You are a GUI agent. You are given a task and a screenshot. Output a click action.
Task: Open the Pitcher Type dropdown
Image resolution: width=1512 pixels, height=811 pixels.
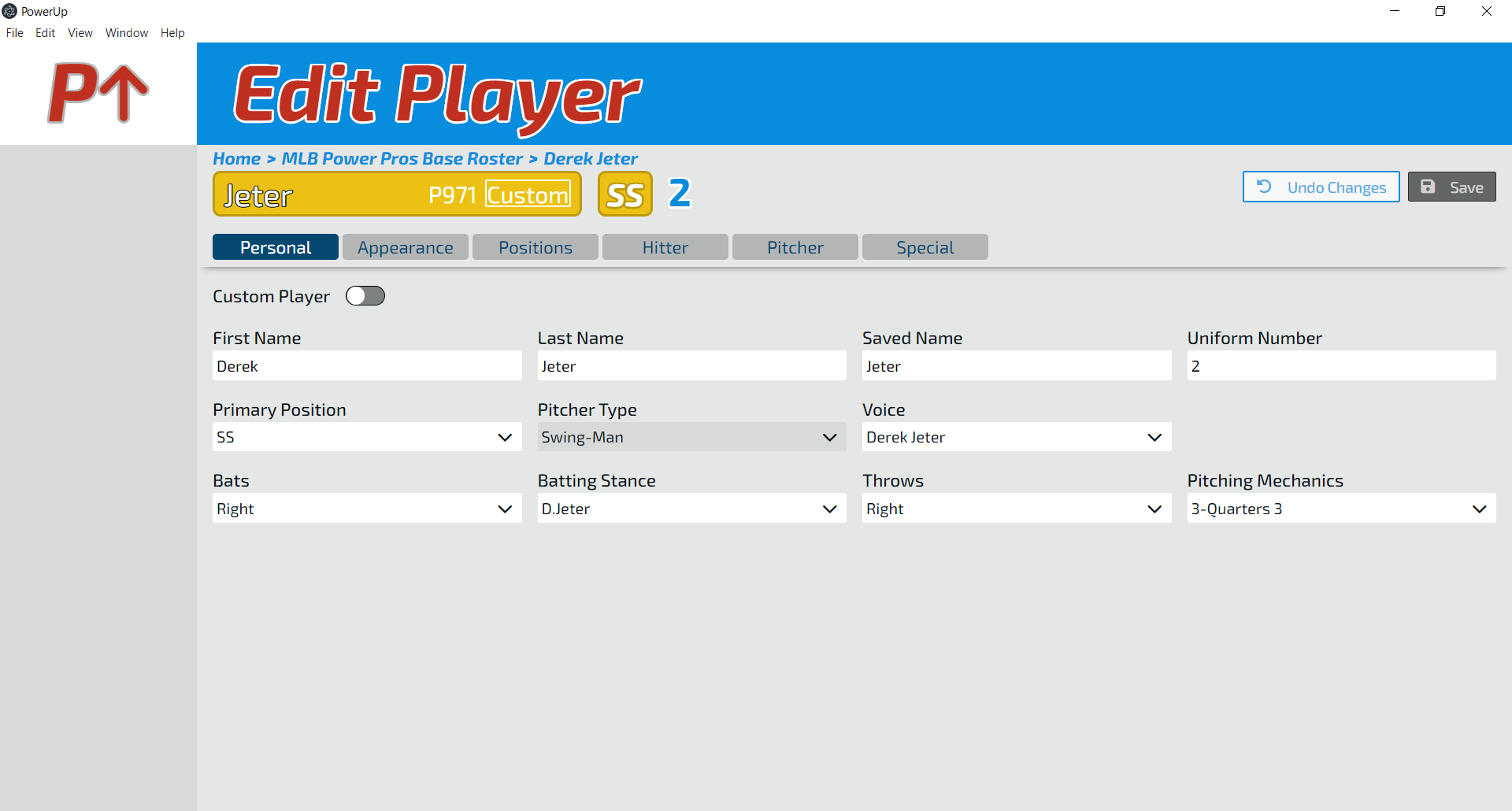tap(691, 437)
